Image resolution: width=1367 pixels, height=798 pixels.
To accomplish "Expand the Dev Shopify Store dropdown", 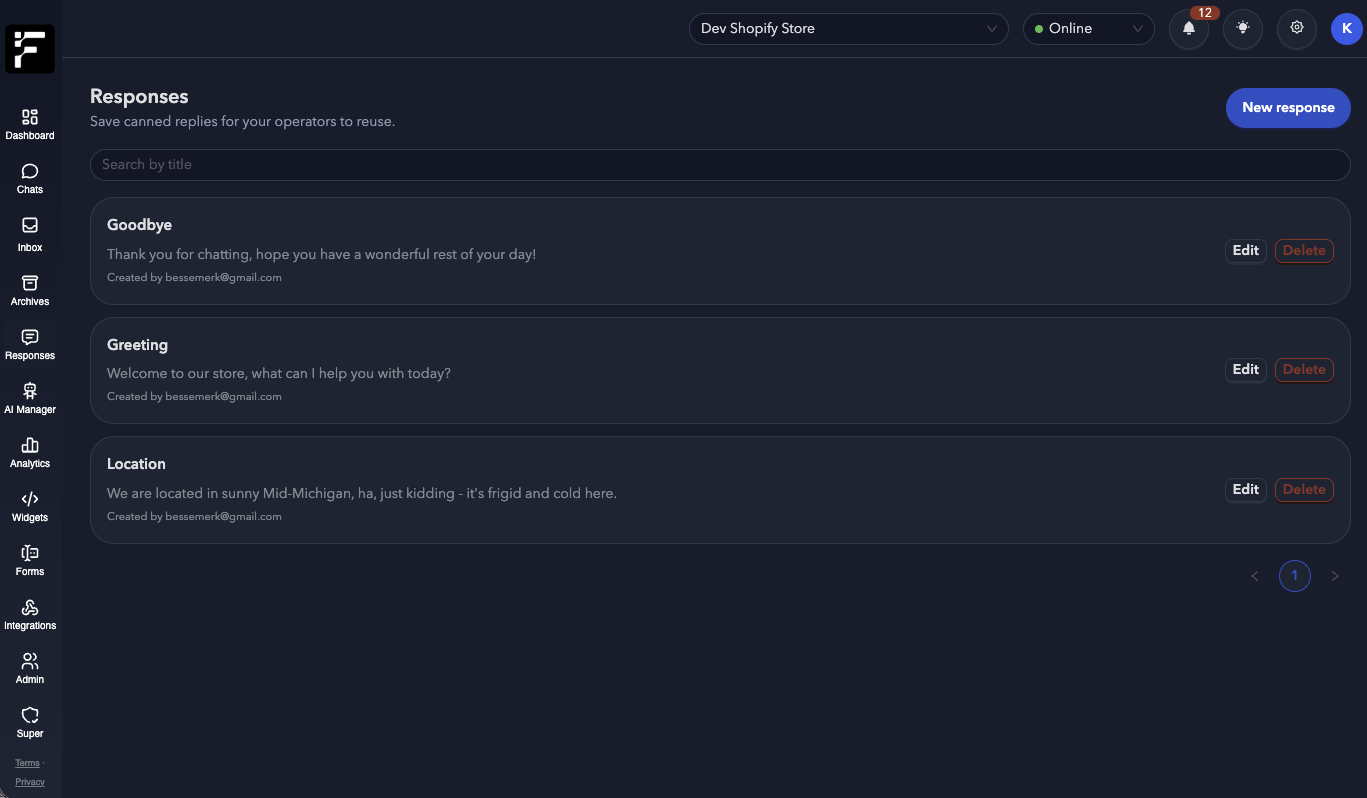I will click(x=849, y=29).
